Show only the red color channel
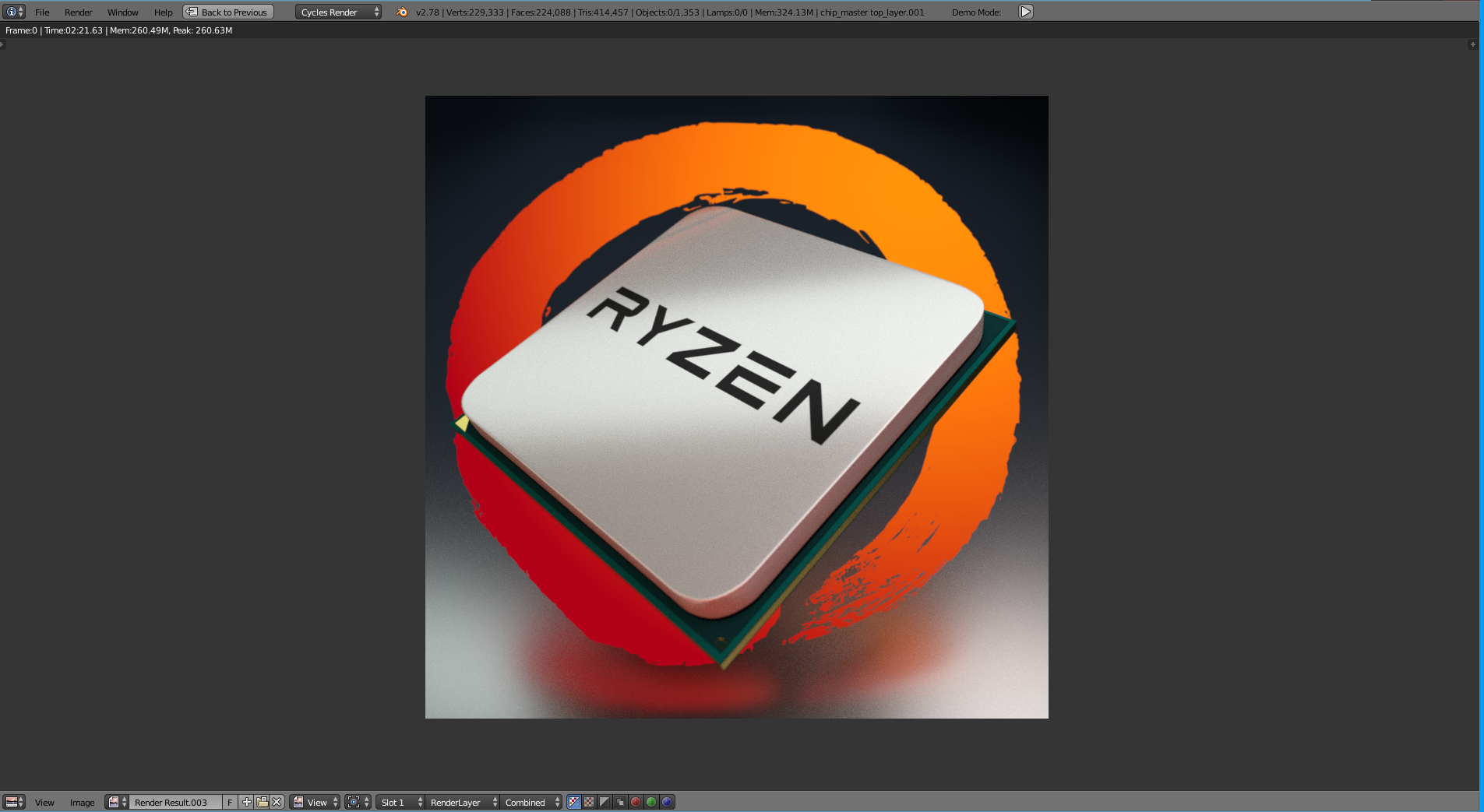 pos(636,802)
